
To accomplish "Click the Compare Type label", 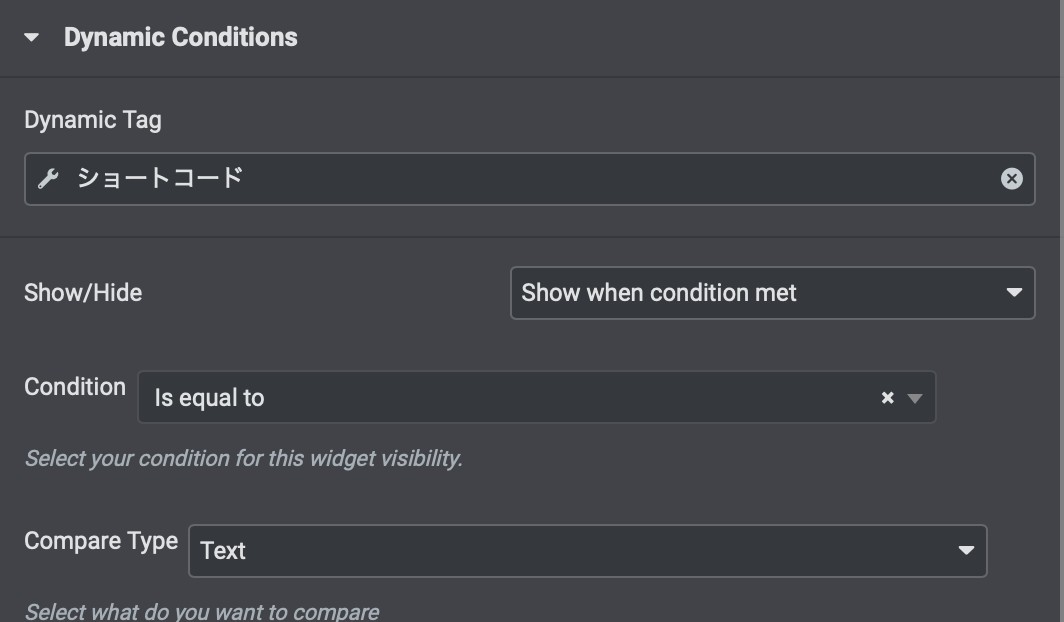I will point(101,541).
